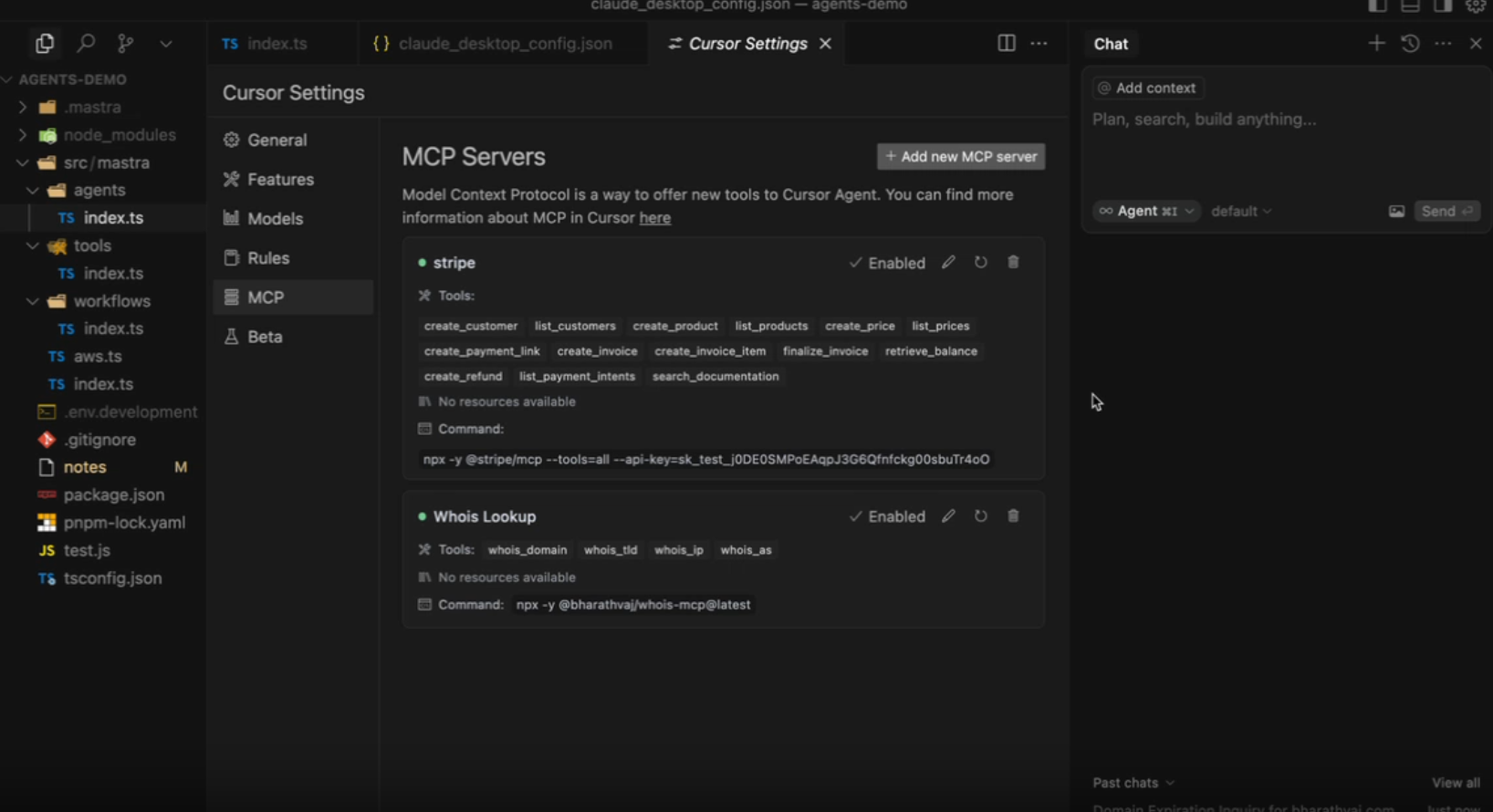The height and width of the screenshot is (812, 1493).
Task: Select the Rules settings section
Action: coord(268,258)
